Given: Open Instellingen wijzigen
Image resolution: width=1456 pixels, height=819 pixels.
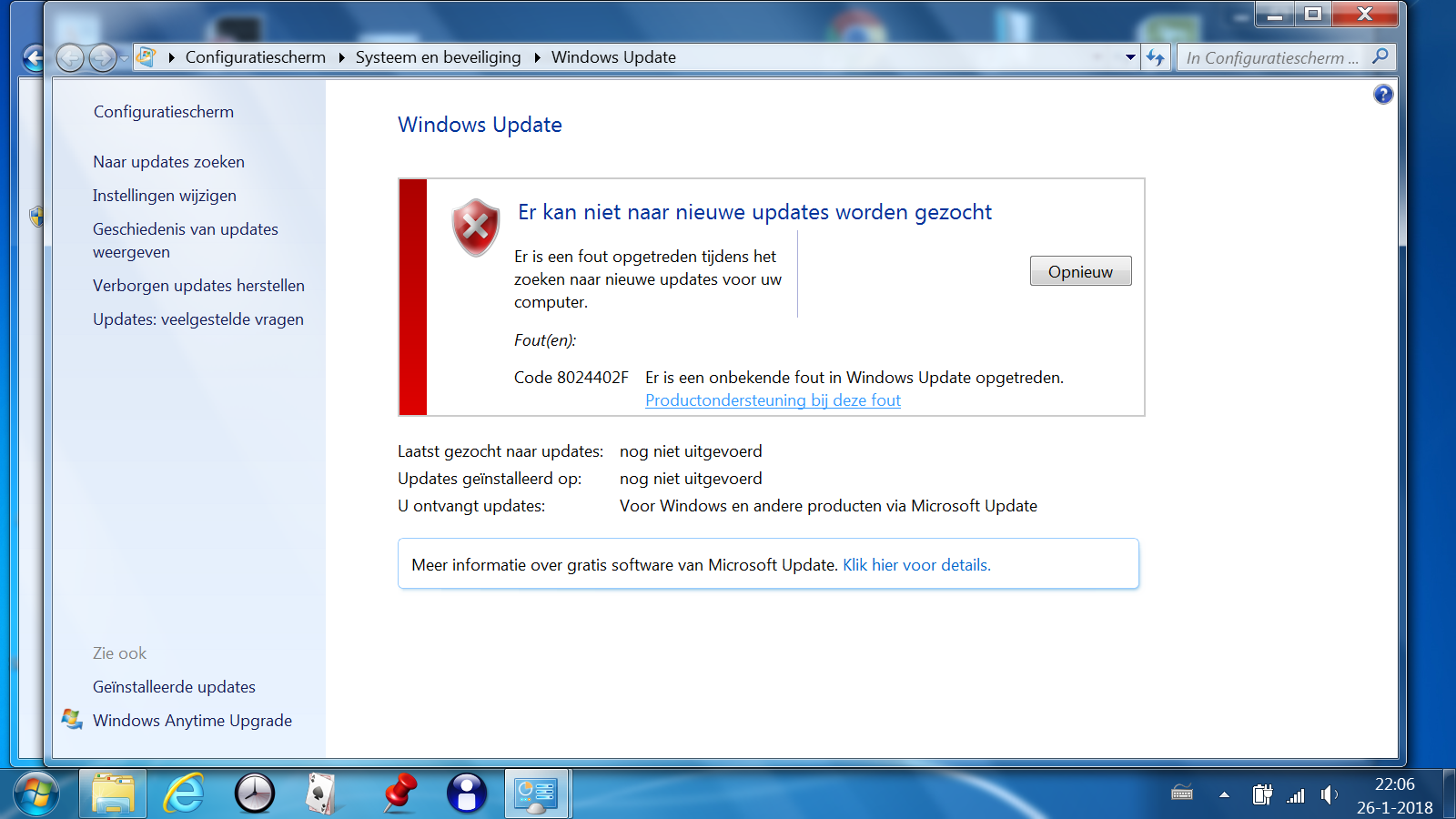Looking at the screenshot, I should [165, 196].
